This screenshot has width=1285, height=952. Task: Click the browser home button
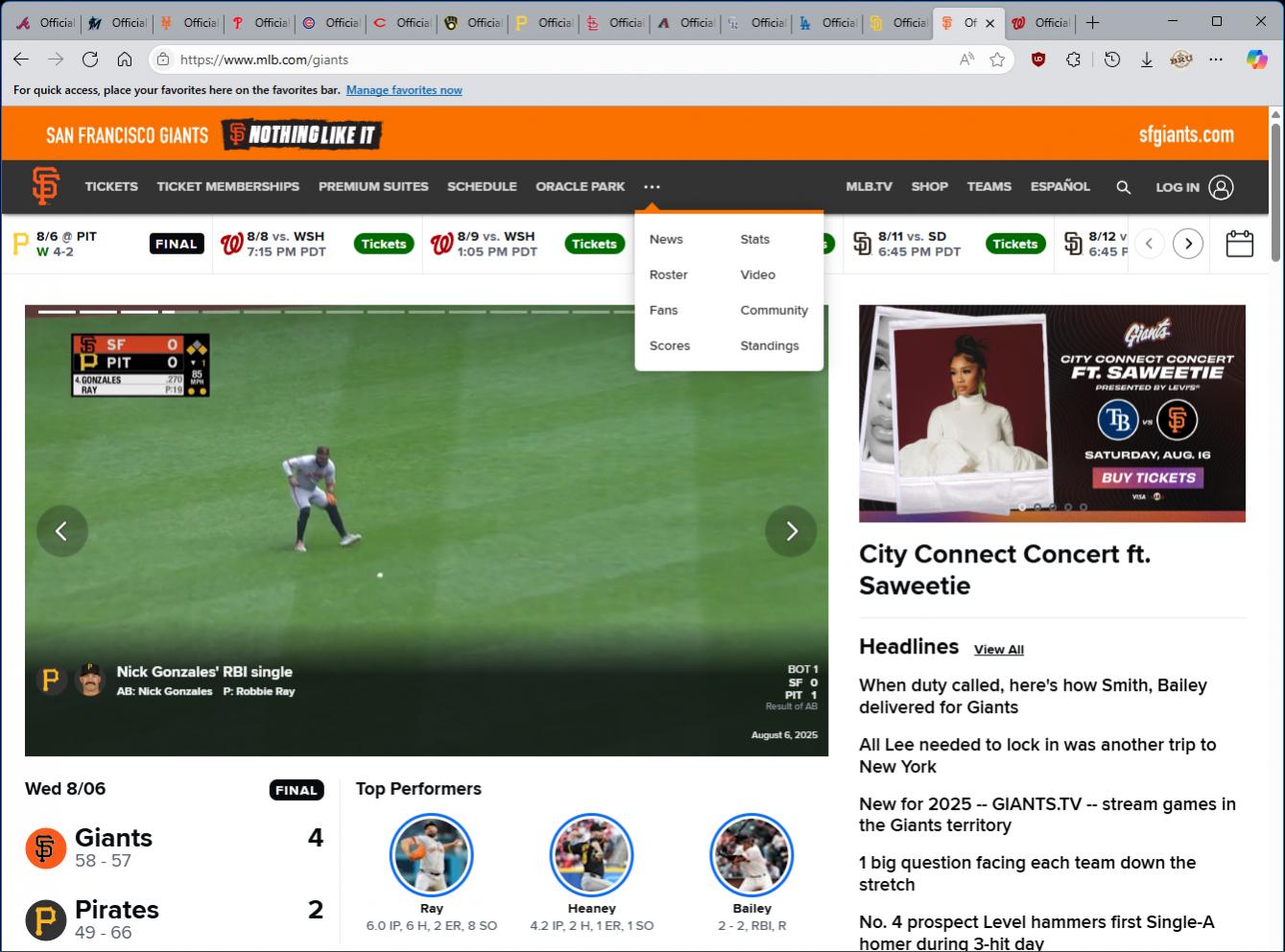pyautogui.click(x=125, y=59)
